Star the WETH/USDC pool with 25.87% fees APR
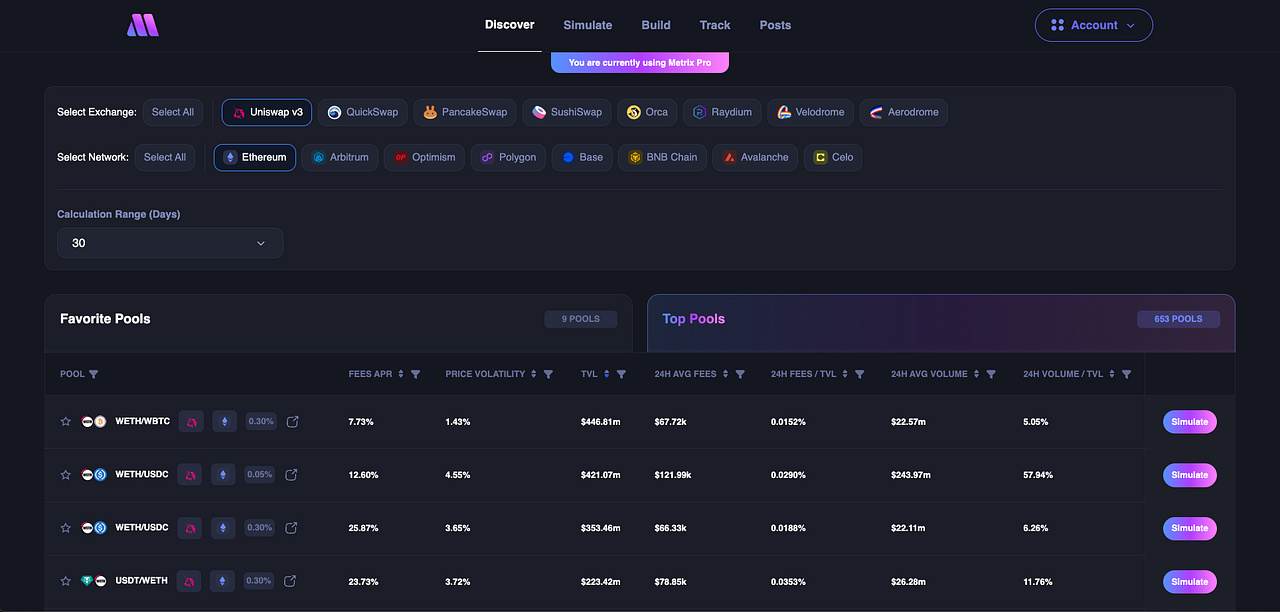The height and width of the screenshot is (612, 1280). [66, 528]
